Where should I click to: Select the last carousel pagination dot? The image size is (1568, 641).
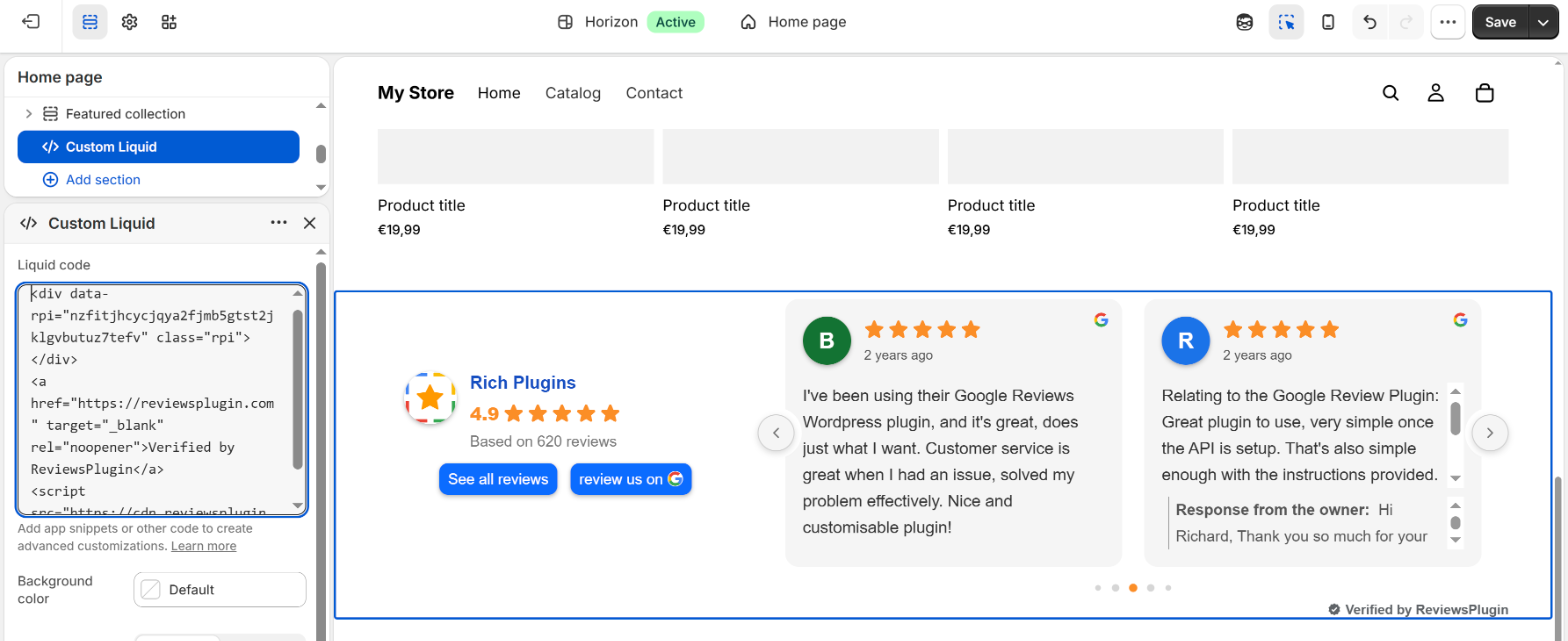point(1168,588)
